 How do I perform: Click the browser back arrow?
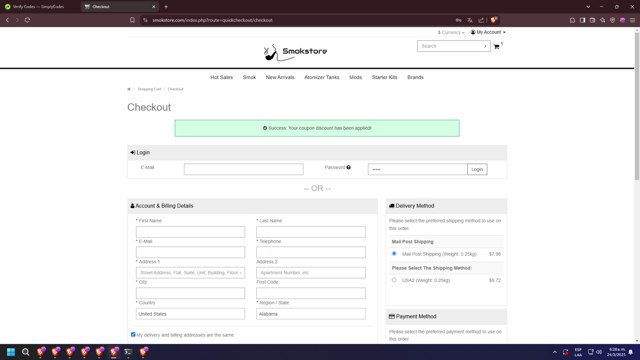(7, 20)
